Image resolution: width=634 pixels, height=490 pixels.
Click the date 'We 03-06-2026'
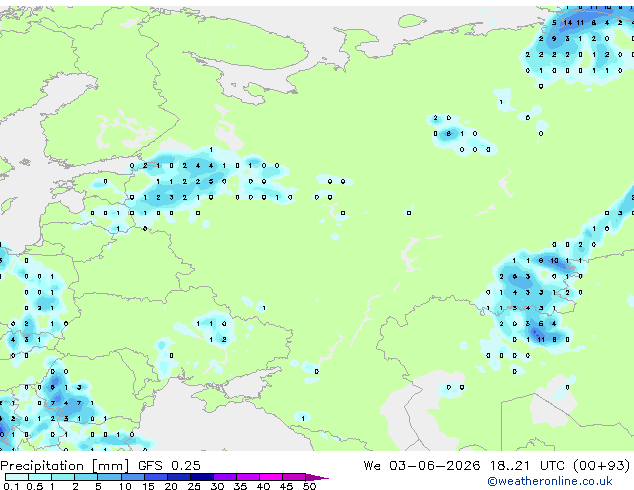(x=422, y=466)
